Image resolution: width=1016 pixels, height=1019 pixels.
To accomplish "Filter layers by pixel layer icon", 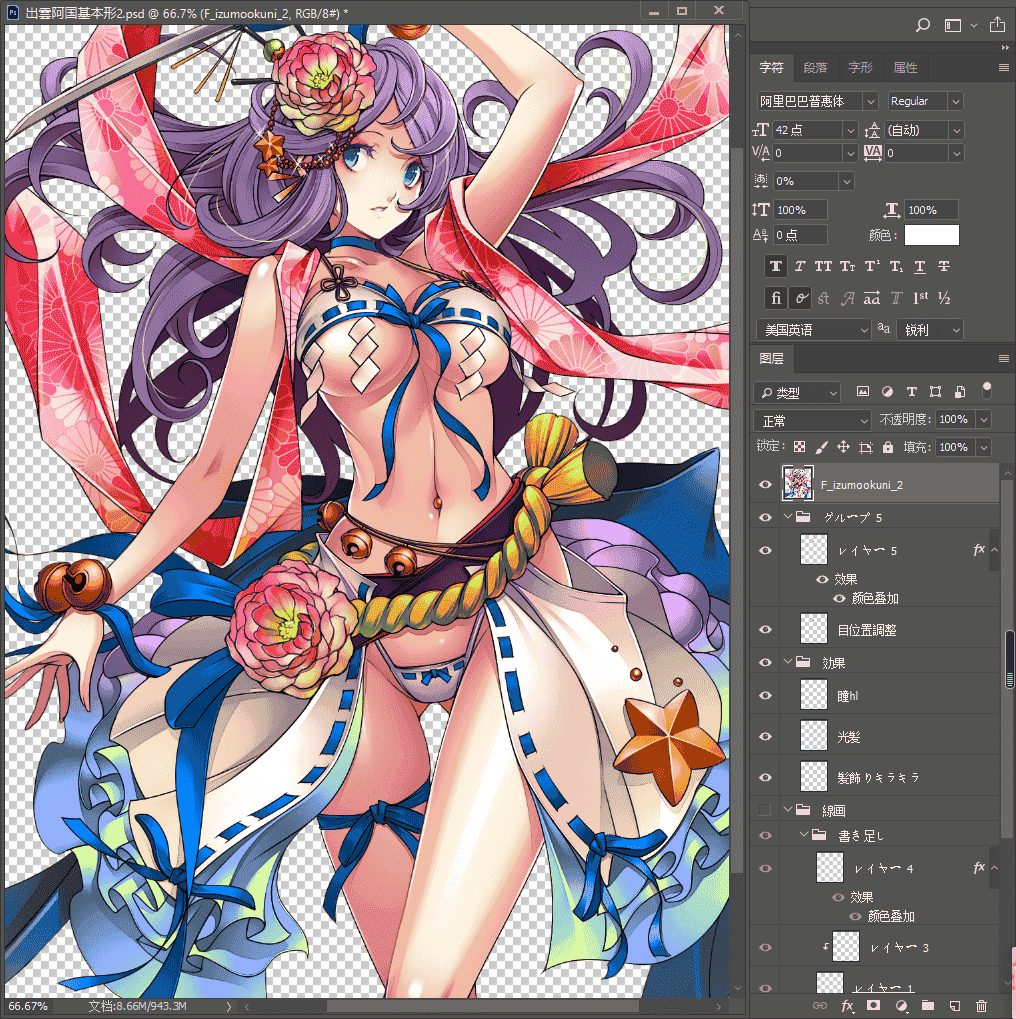I will [863, 391].
